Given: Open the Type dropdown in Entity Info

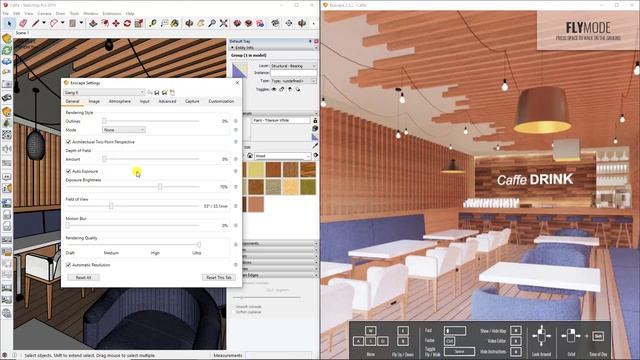Looking at the screenshot, I should 293,81.
